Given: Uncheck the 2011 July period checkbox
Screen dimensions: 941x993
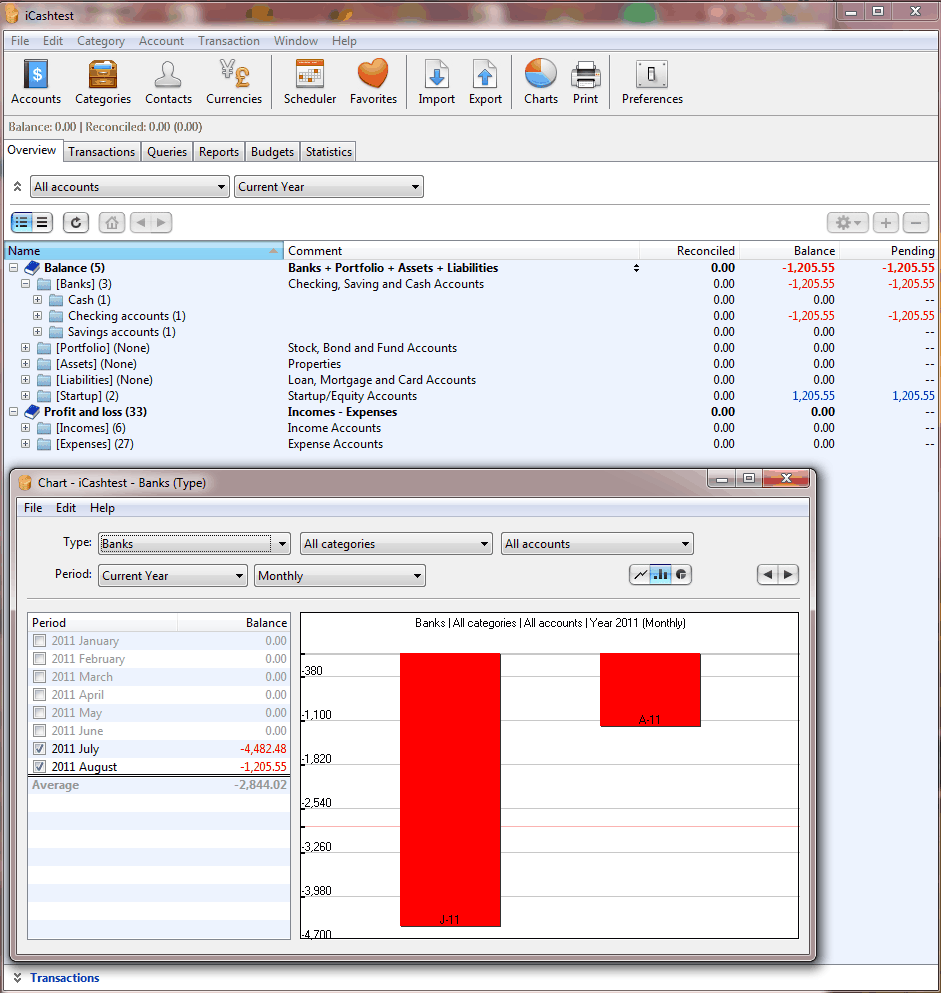Looking at the screenshot, I should 39,749.
